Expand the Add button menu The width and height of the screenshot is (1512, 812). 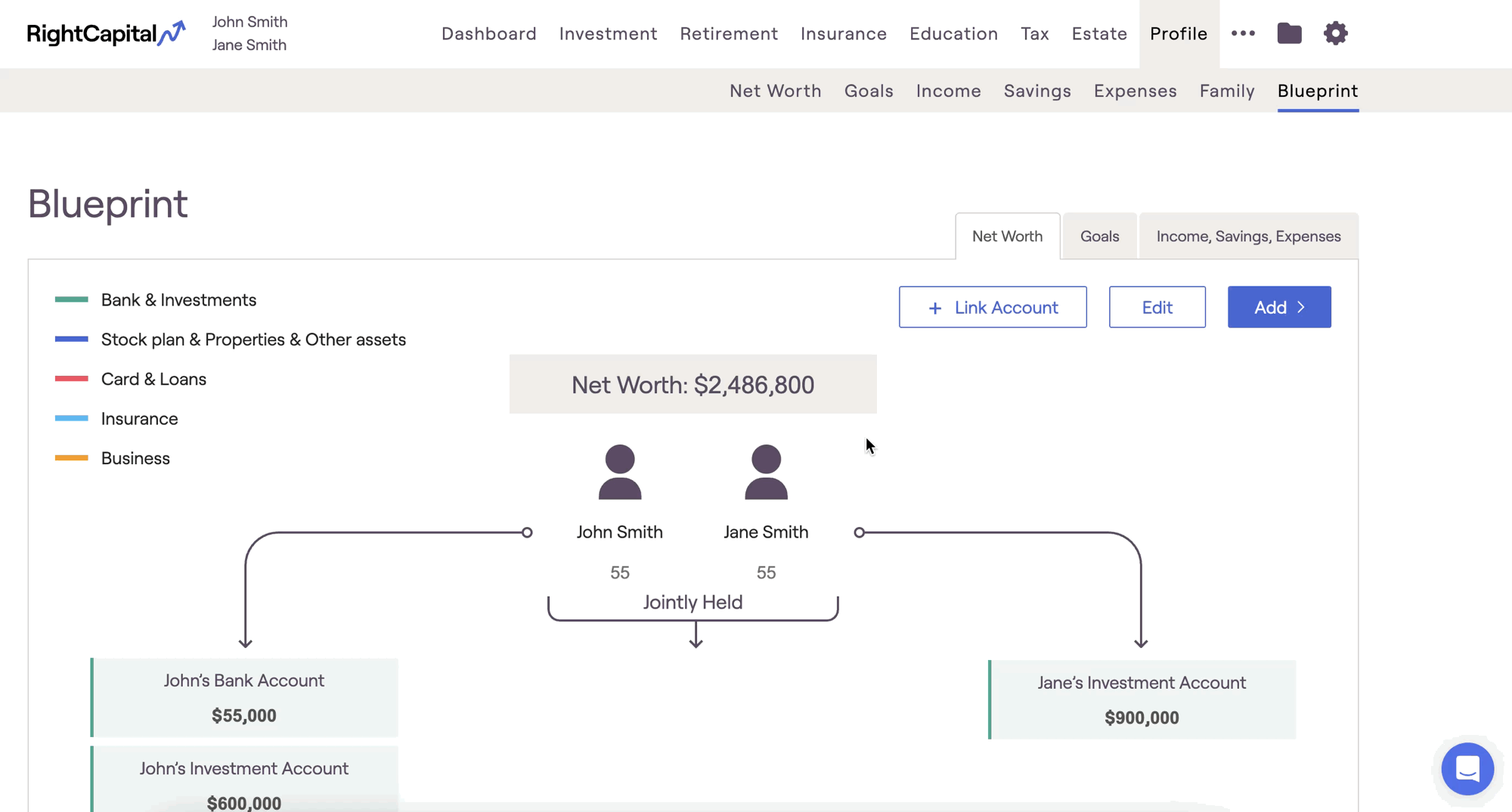tap(1279, 307)
